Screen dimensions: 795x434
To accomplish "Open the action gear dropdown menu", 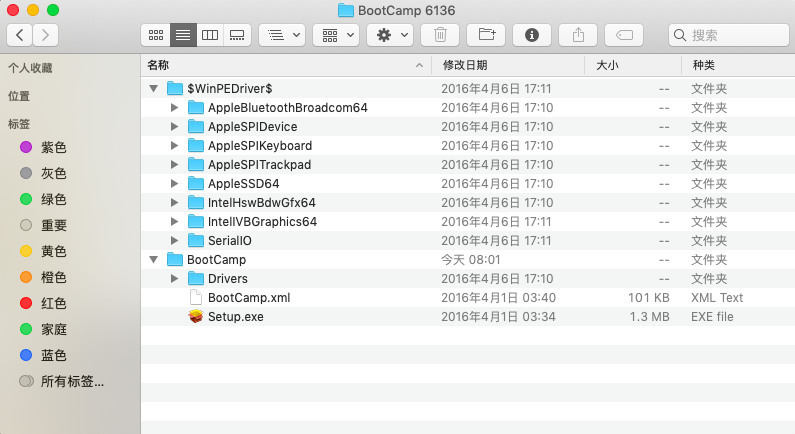I will click(389, 35).
